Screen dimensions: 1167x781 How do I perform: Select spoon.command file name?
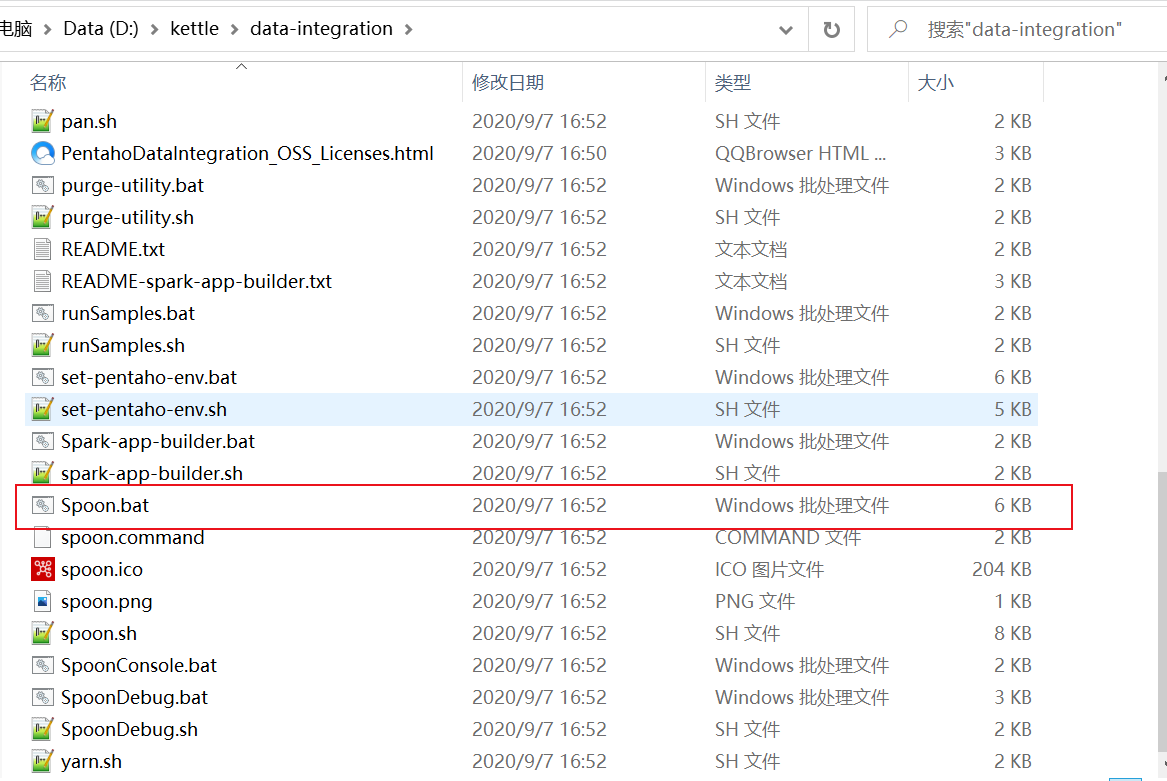point(132,537)
